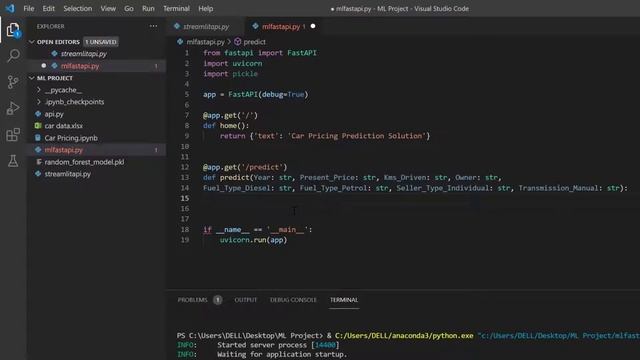Open the Terminal menu
The image size is (640, 360).
click(x=176, y=9)
